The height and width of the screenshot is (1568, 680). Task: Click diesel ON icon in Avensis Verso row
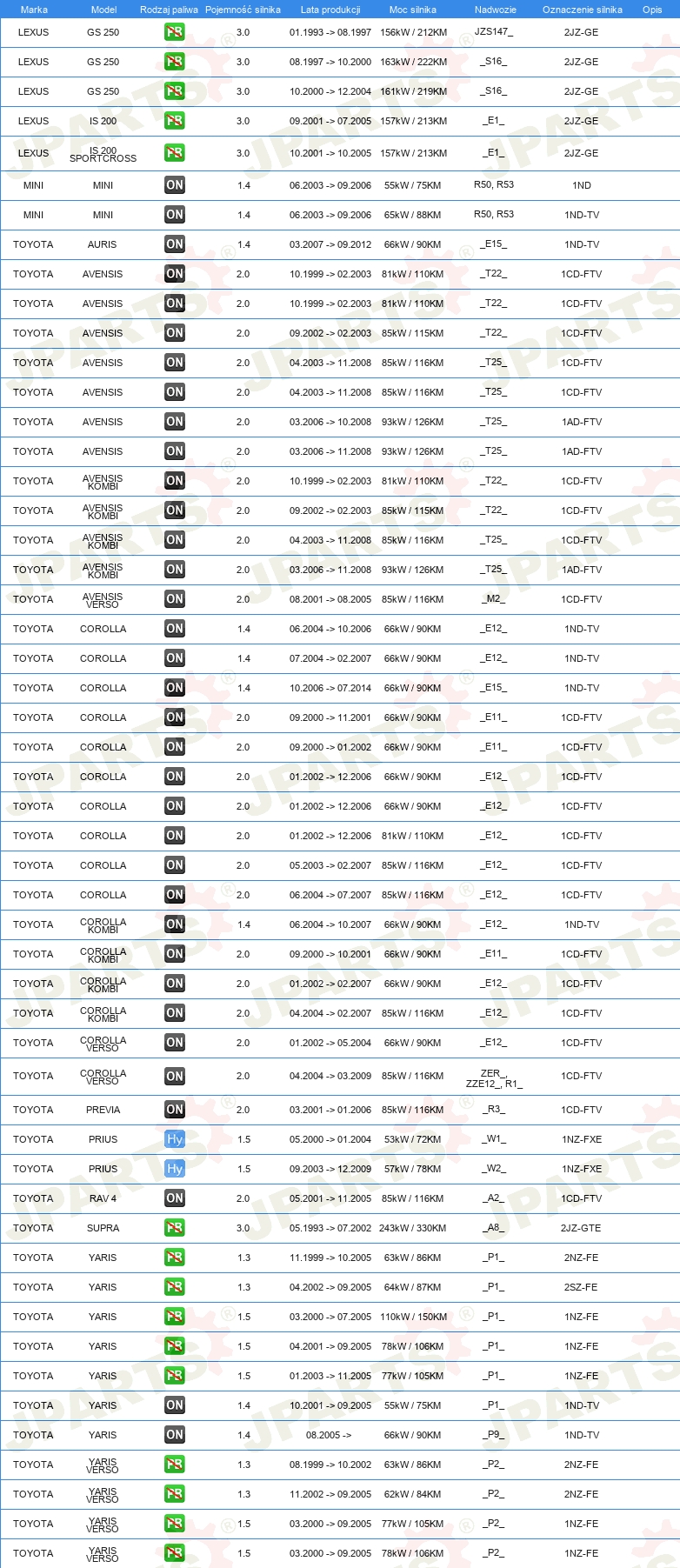coord(175,599)
